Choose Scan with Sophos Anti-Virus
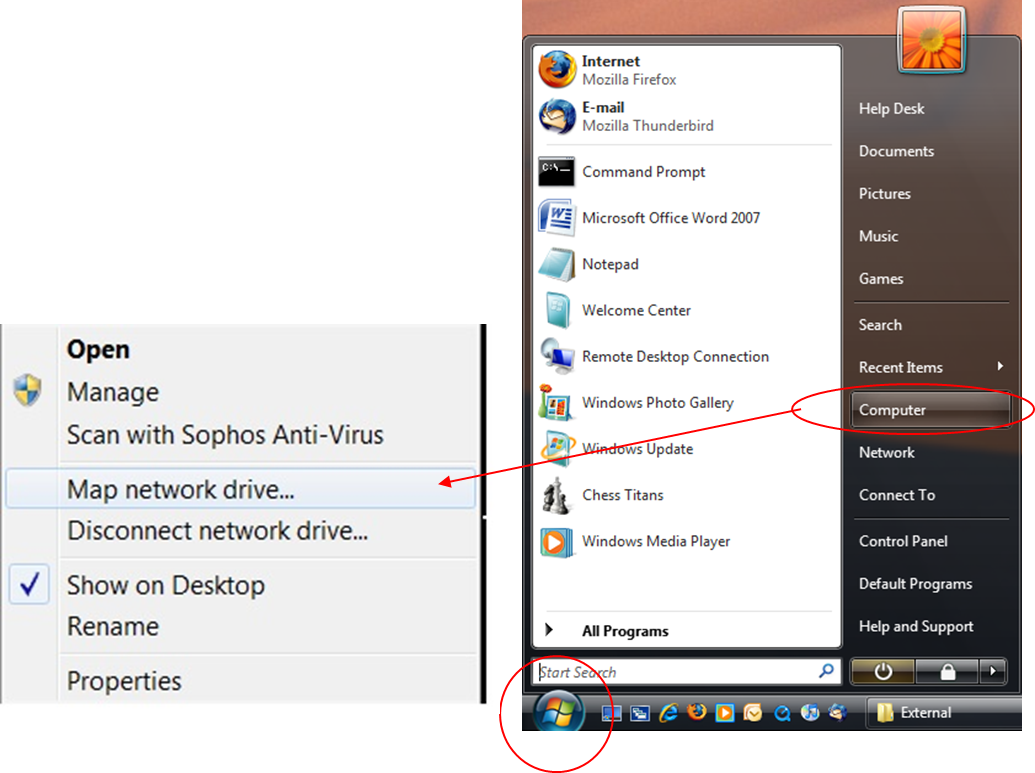Screen dimensions: 1035x773 point(225,435)
